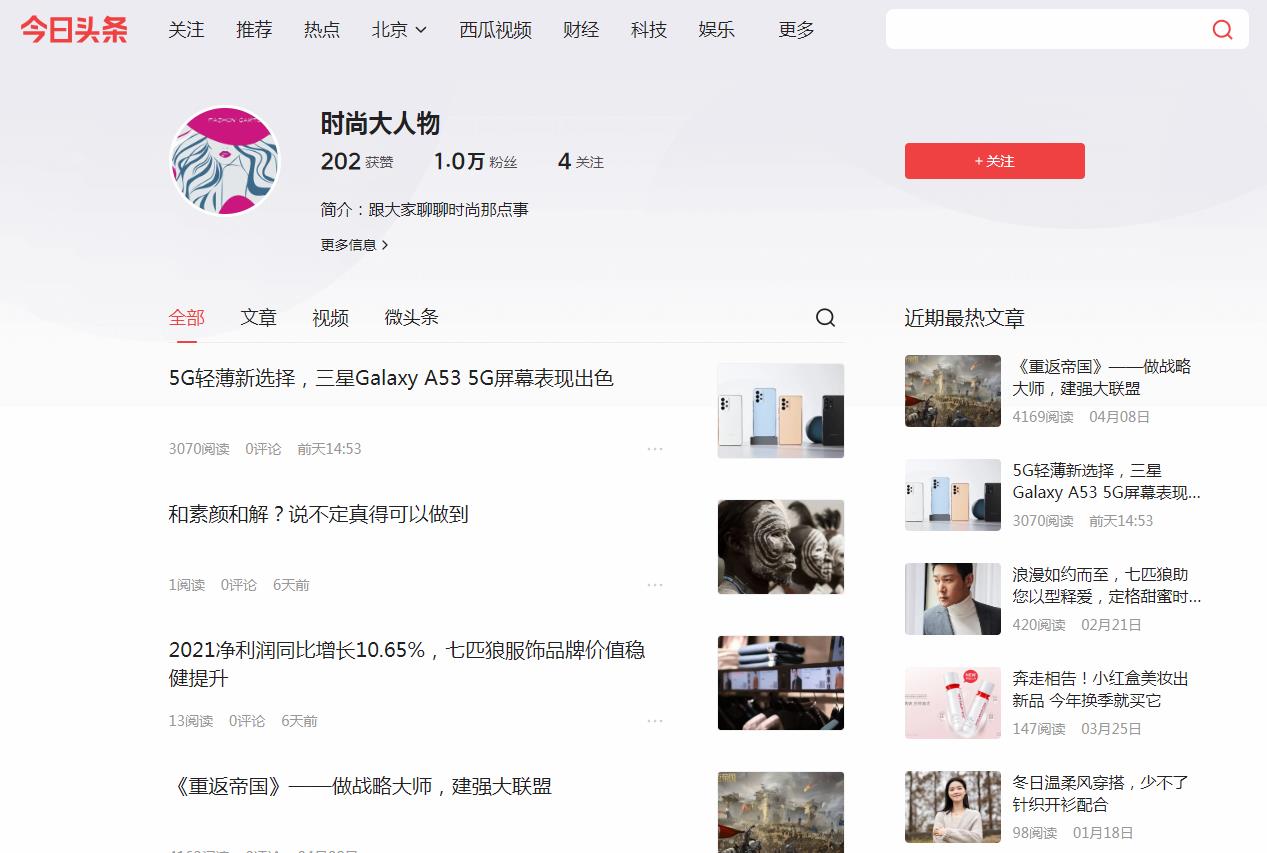The height and width of the screenshot is (853, 1267).
Task: Click the search magnifier icon in top bar
Action: [x=1222, y=29]
